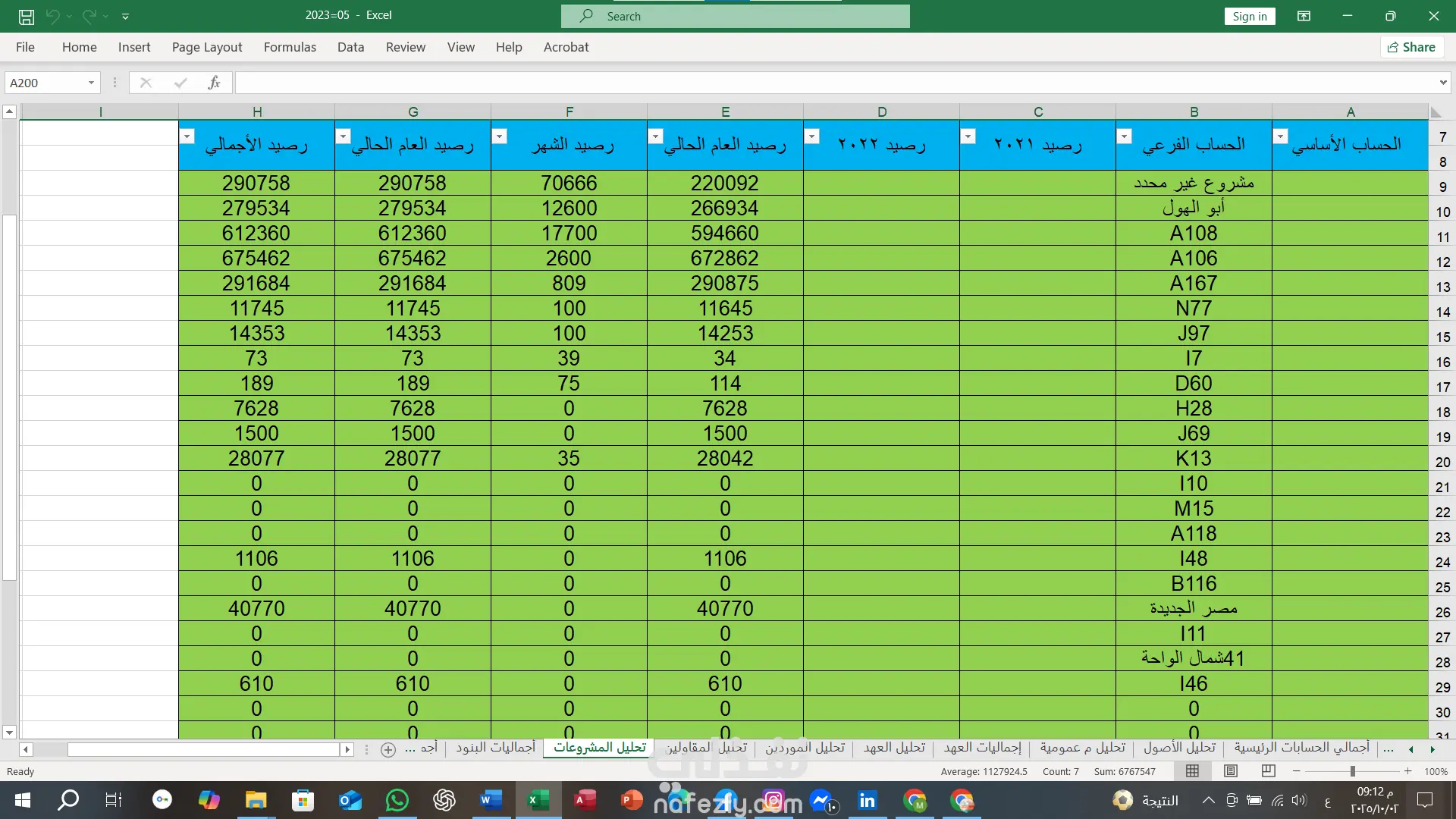Click the Select All corner triangle
1456x819 pixels.
(x=1436, y=112)
